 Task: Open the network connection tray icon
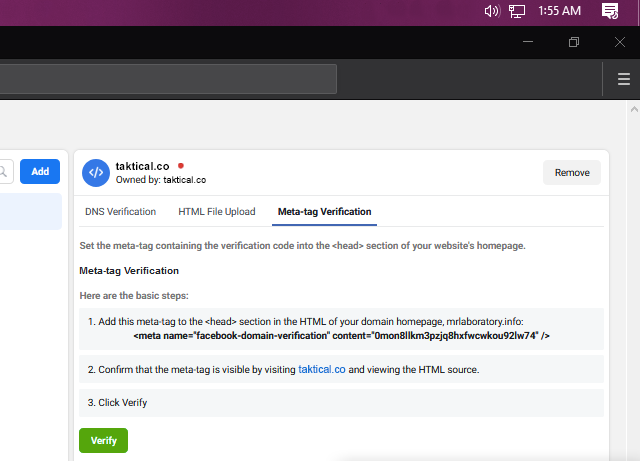click(x=517, y=11)
